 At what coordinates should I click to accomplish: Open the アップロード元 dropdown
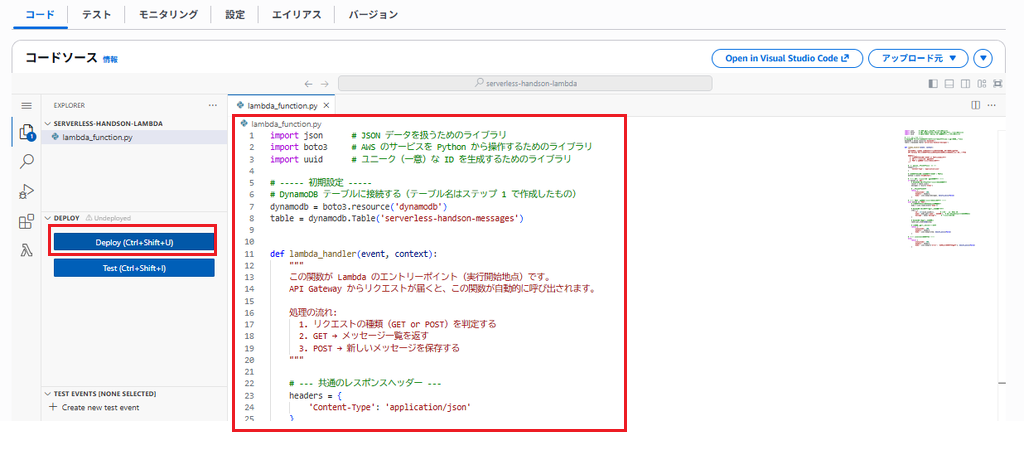[918, 58]
